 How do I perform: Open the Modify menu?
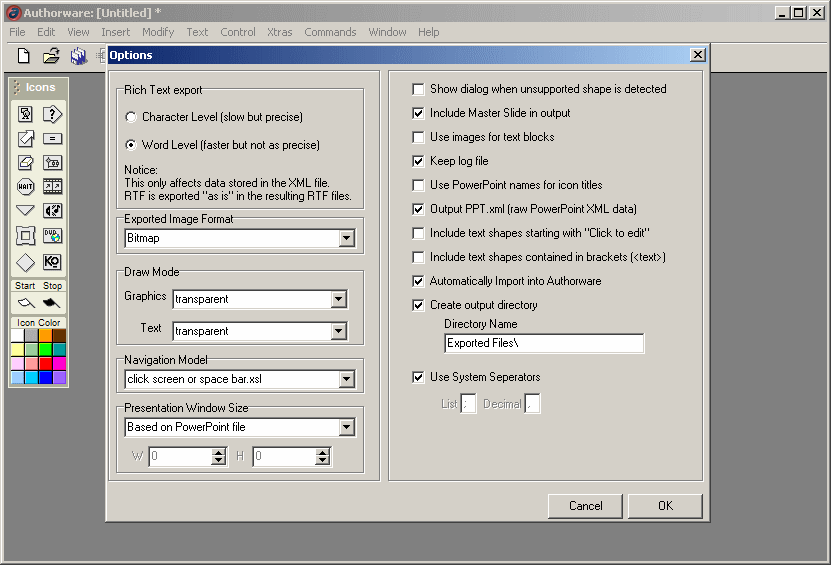tap(158, 32)
